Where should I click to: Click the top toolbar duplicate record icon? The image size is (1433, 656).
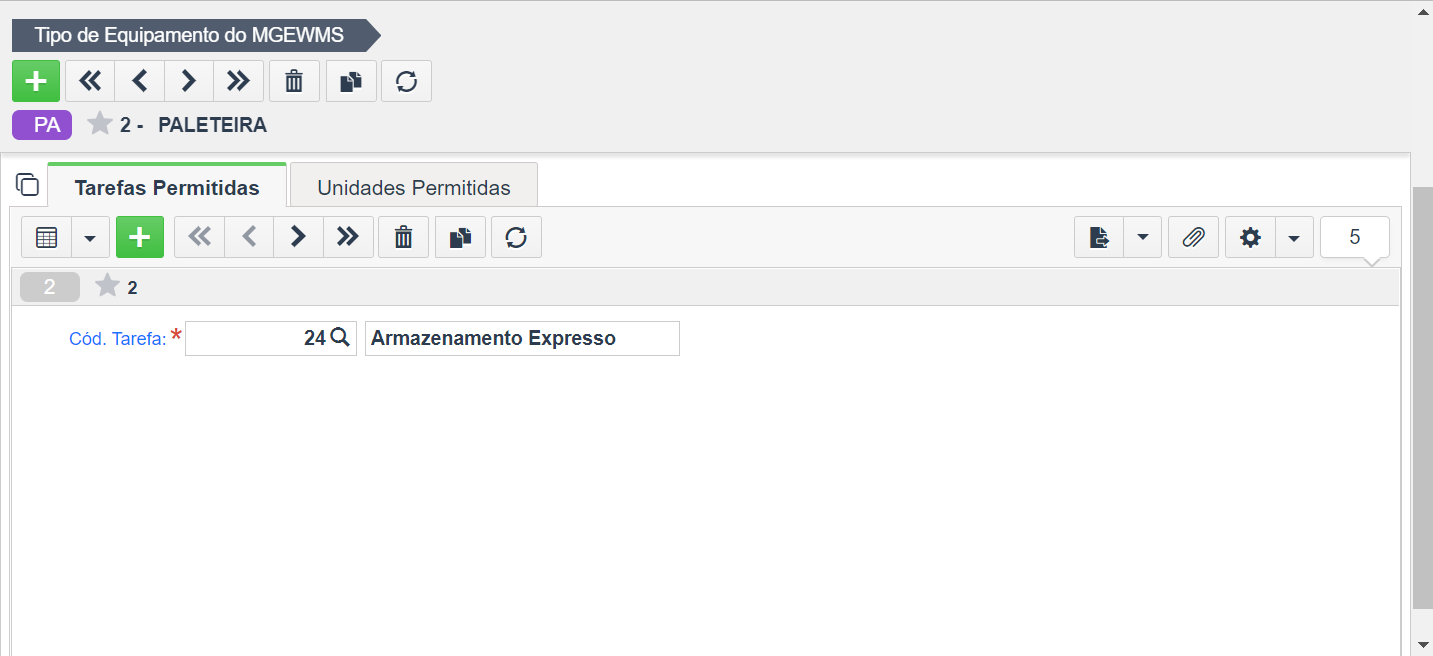(x=351, y=81)
